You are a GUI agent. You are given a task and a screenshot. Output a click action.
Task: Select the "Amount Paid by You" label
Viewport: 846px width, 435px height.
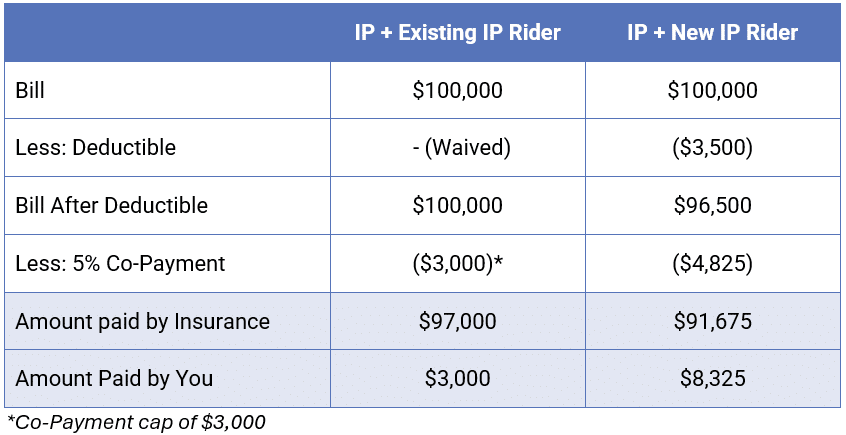[114, 379]
